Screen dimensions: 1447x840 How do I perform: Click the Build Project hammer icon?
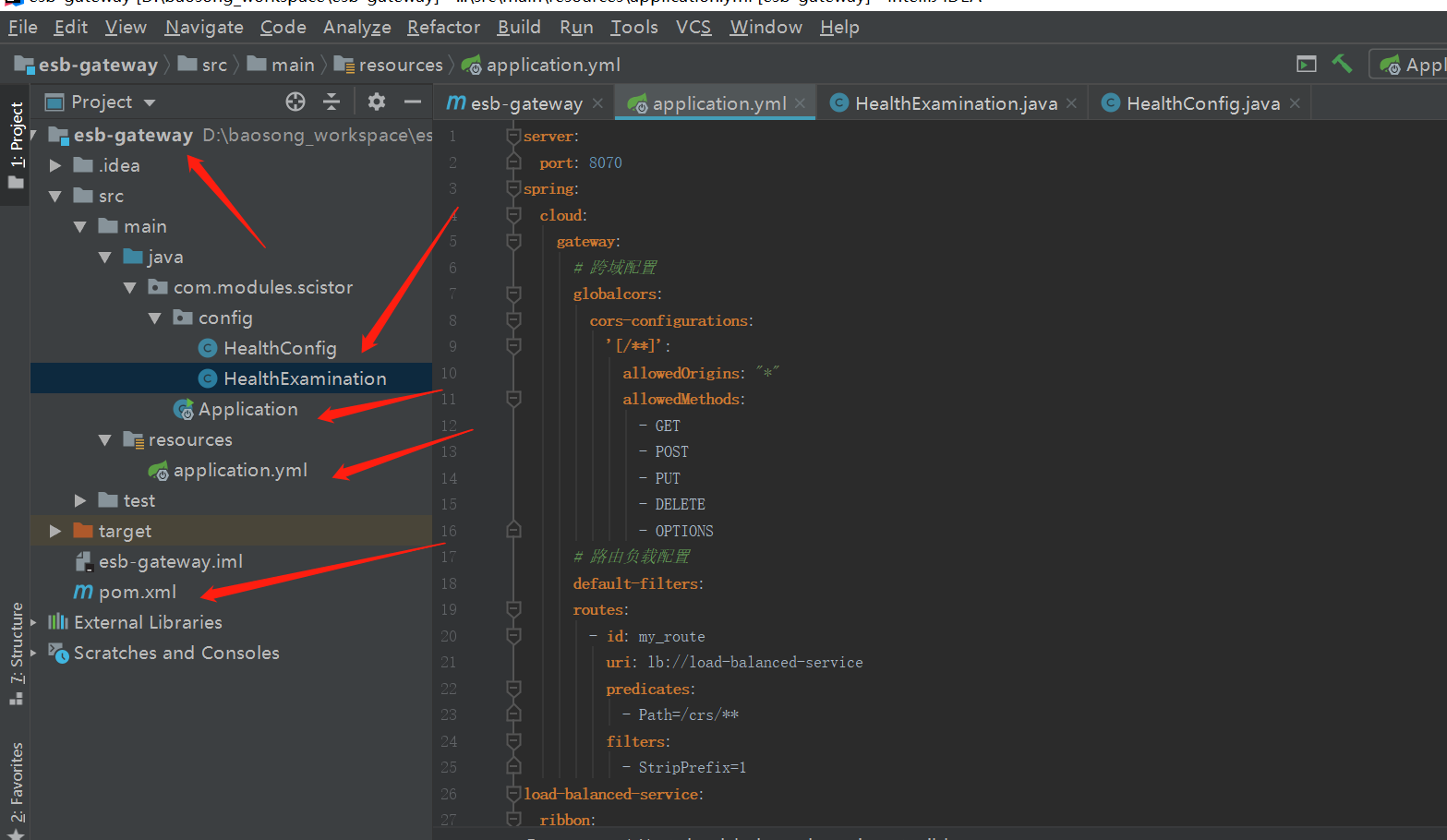[1341, 64]
